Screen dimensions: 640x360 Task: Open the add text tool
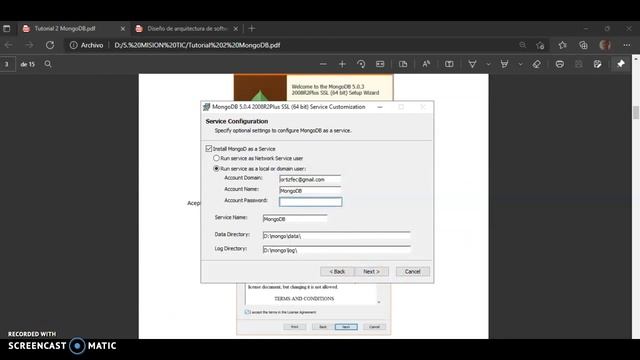pos(449,64)
